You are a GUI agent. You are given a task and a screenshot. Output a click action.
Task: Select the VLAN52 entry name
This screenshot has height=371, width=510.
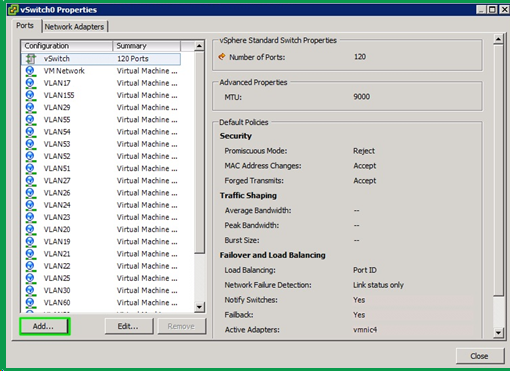coord(57,156)
